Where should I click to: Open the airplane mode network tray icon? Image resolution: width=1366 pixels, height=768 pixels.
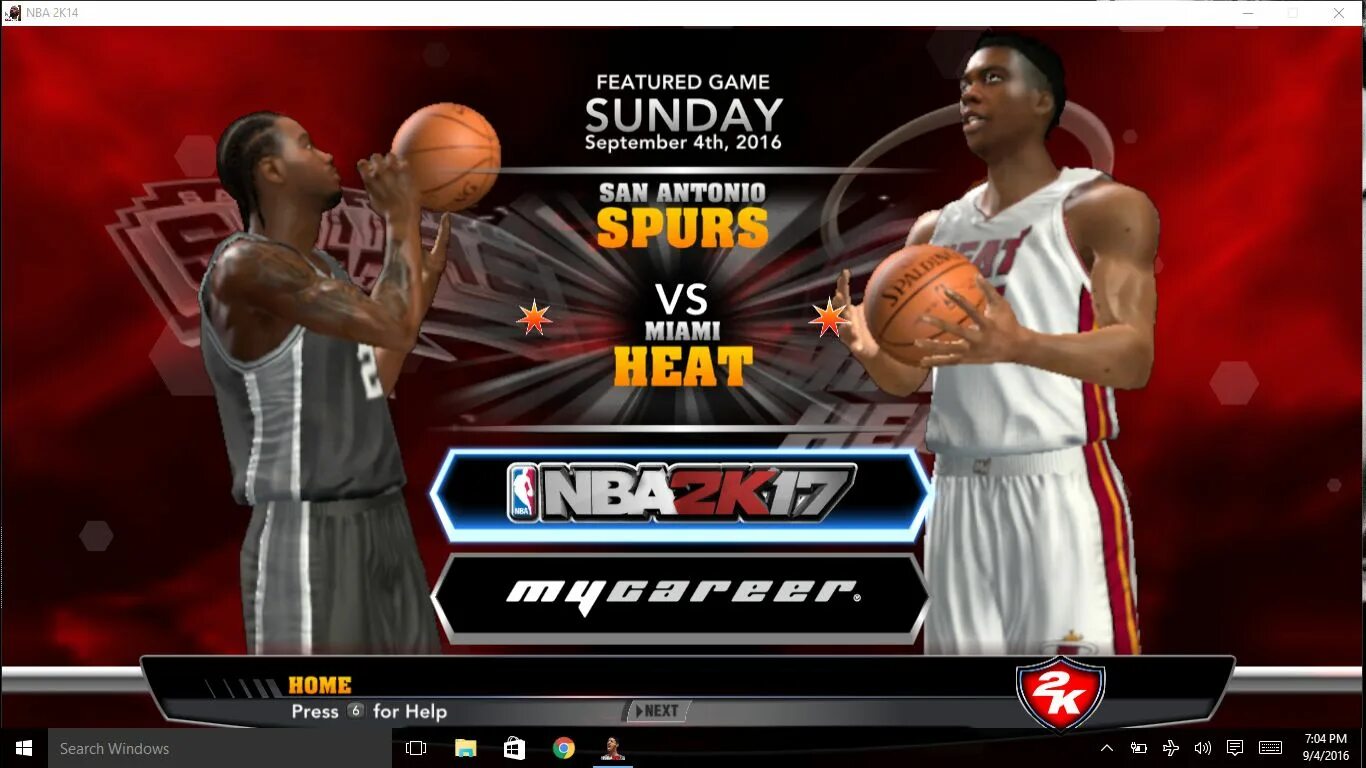coord(1171,748)
